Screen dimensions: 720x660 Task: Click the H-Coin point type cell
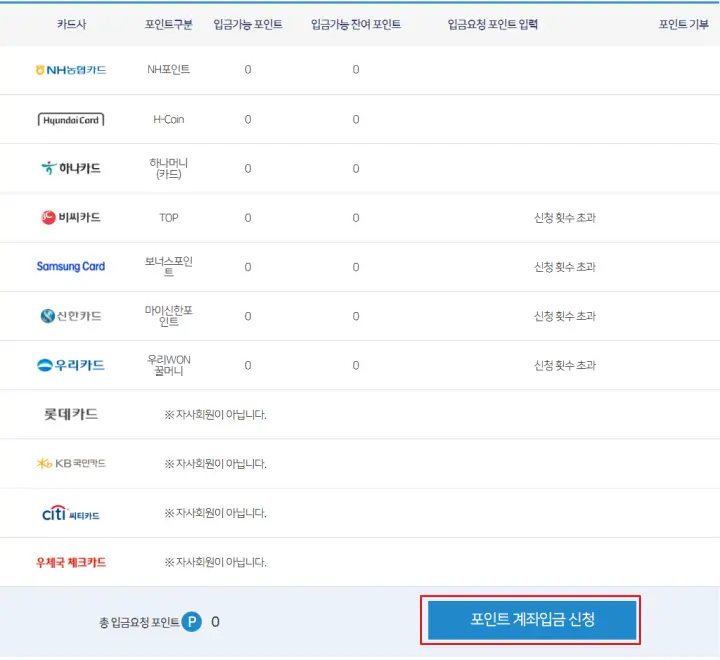169,119
